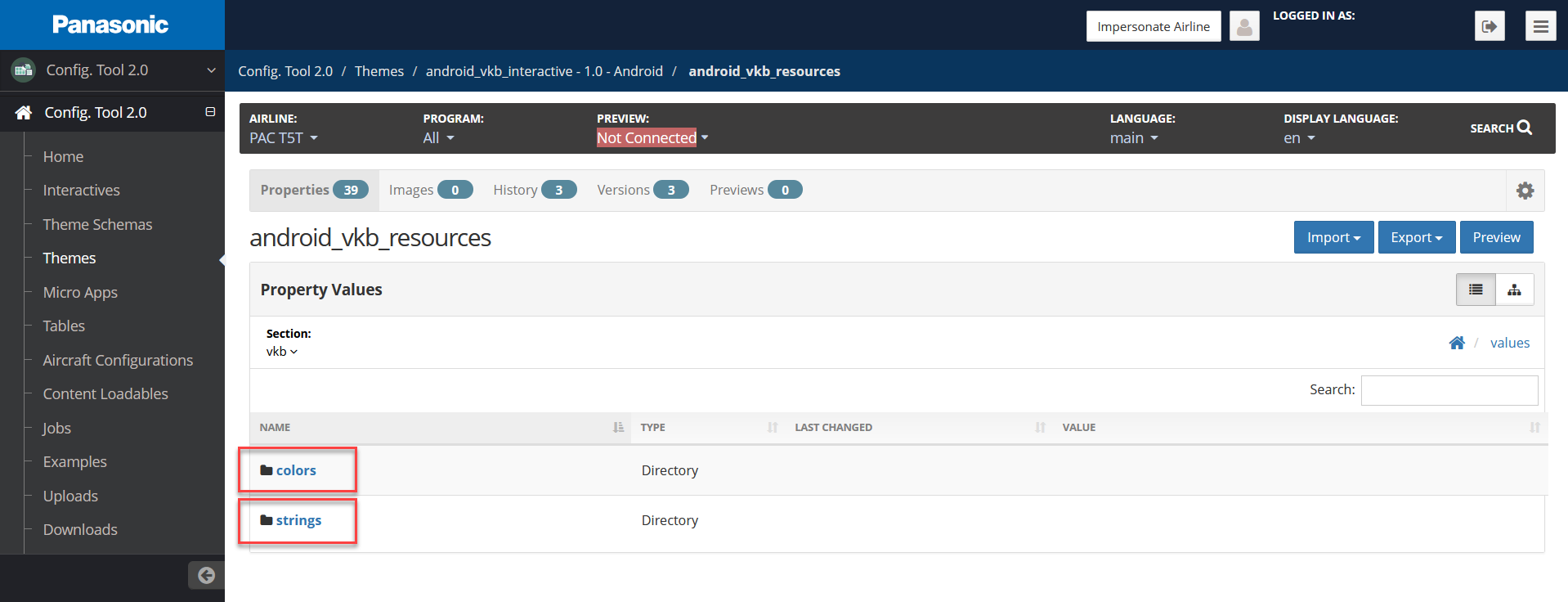Open the Section vkb dropdown

click(x=282, y=352)
